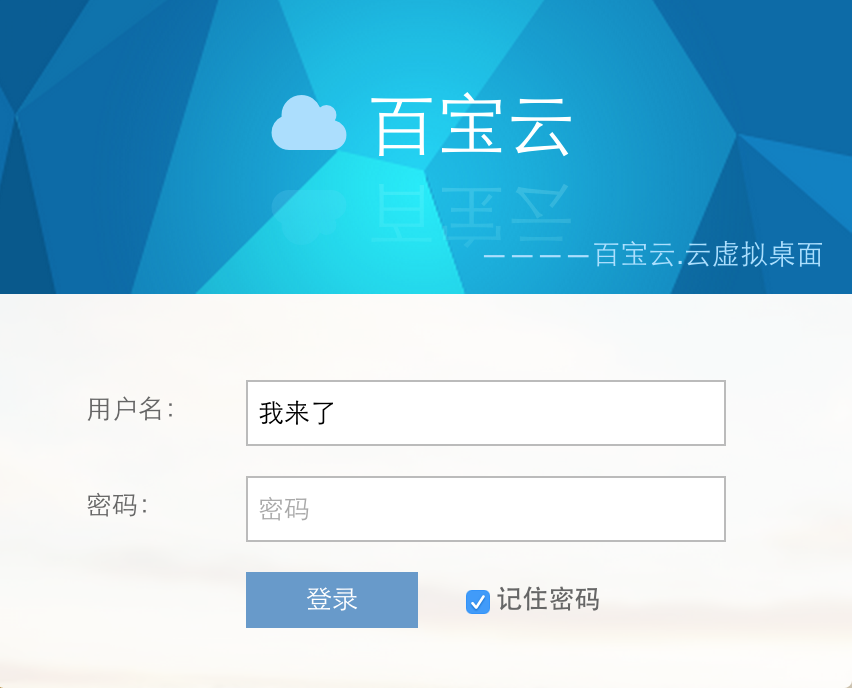
Task: Click the 百 character in the title
Action: tap(402, 126)
